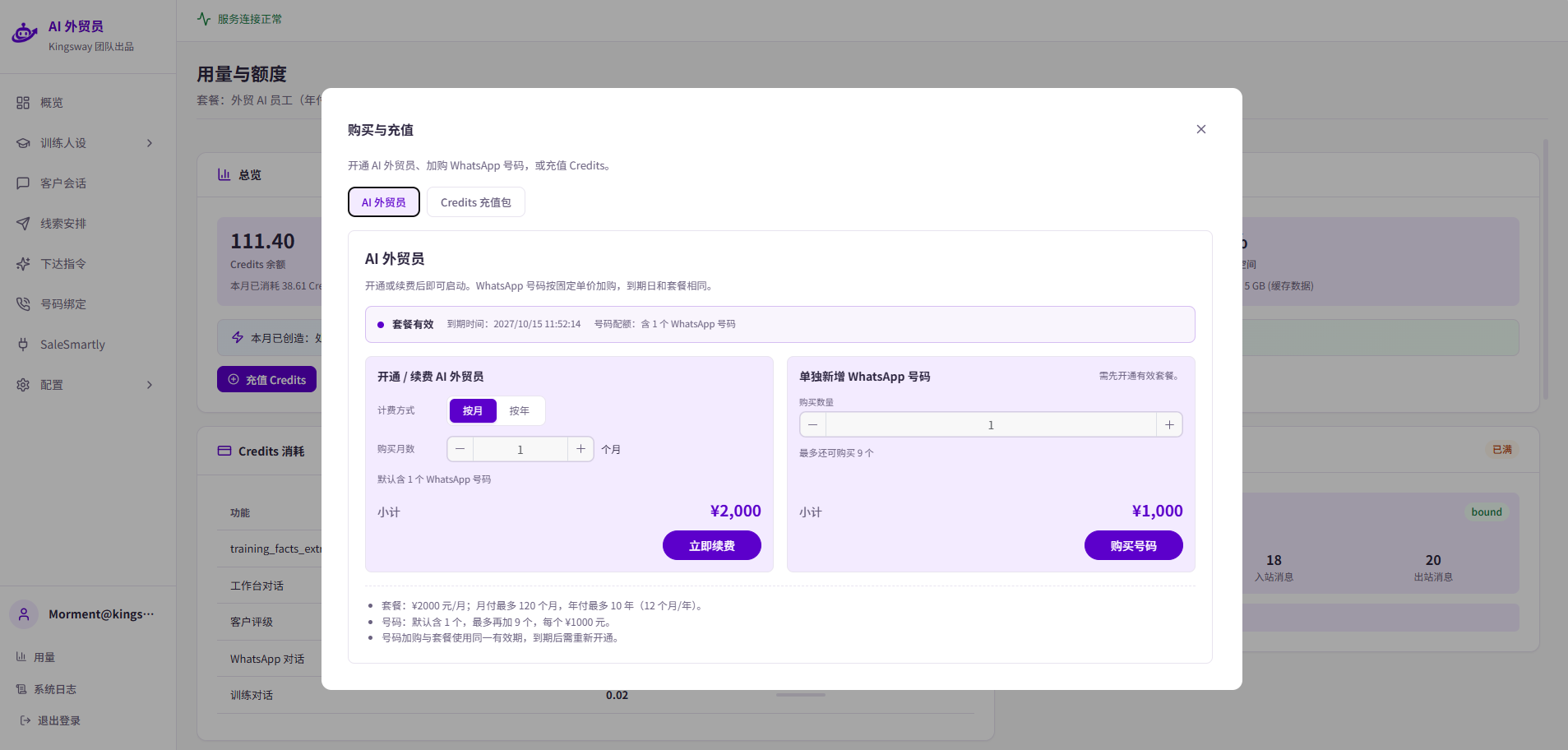Close the 购买与充值 dialog
Screen dimensions: 1568x750
(1201, 129)
